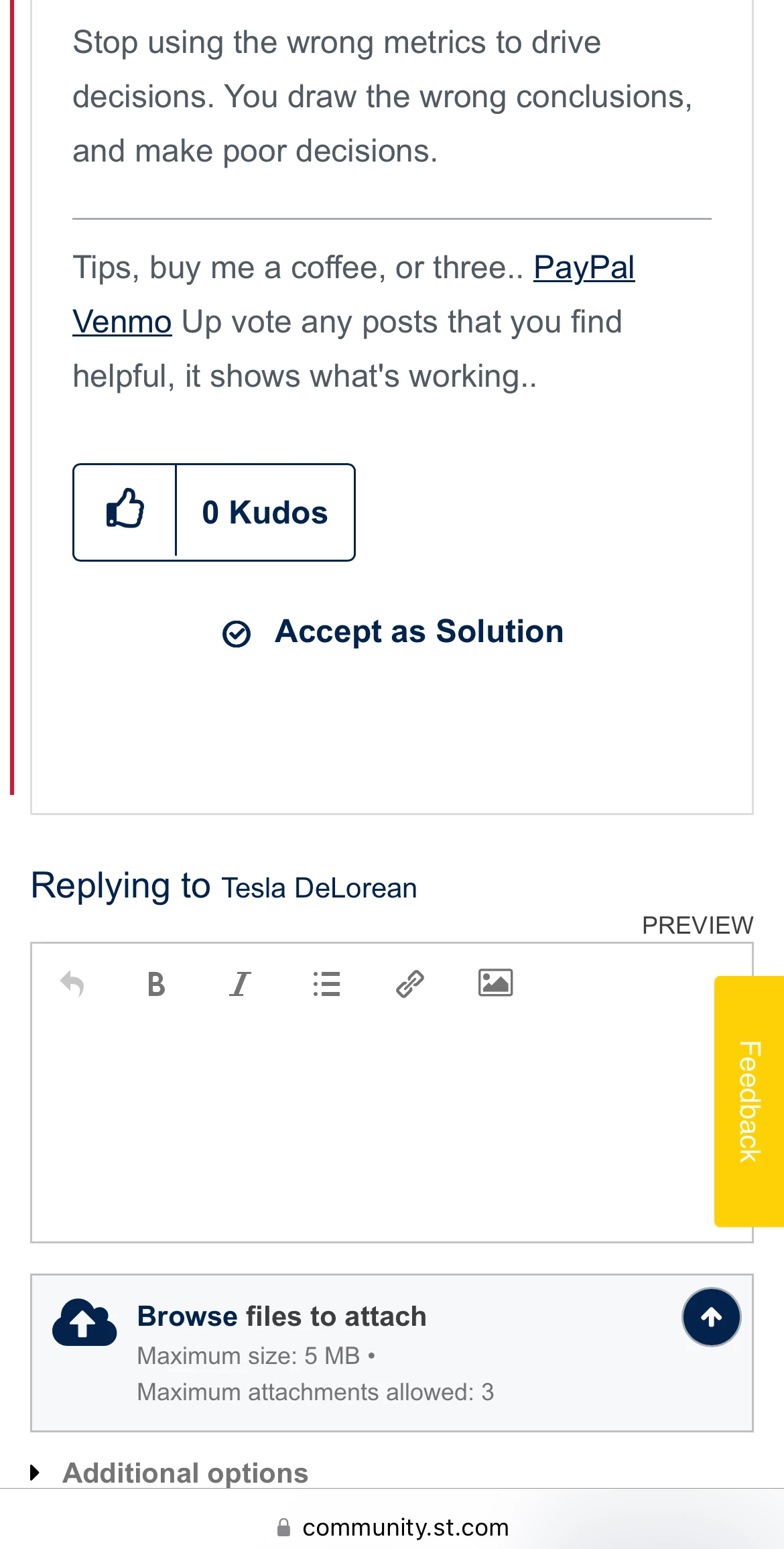Screen dimensions: 784x1549
Task: Click the 0 Kudos count
Action: [265, 513]
